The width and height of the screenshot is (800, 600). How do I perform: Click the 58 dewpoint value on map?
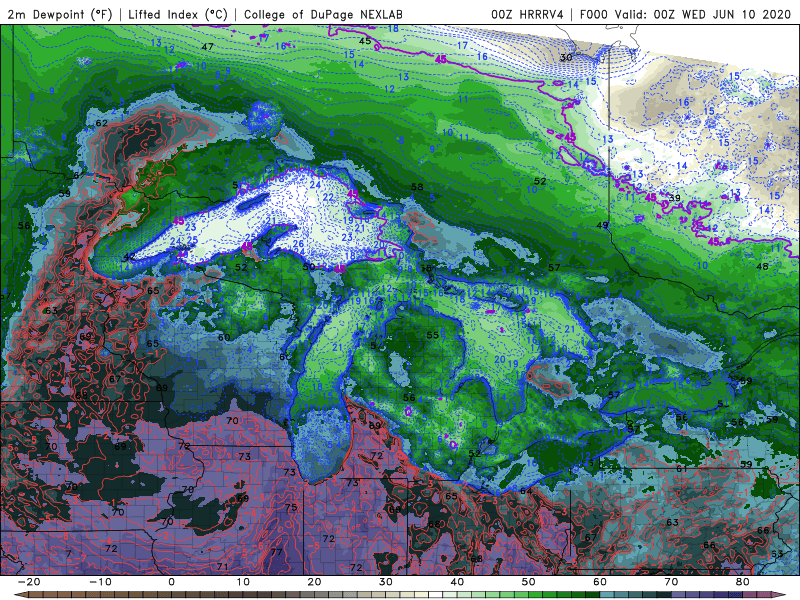(x=417, y=187)
